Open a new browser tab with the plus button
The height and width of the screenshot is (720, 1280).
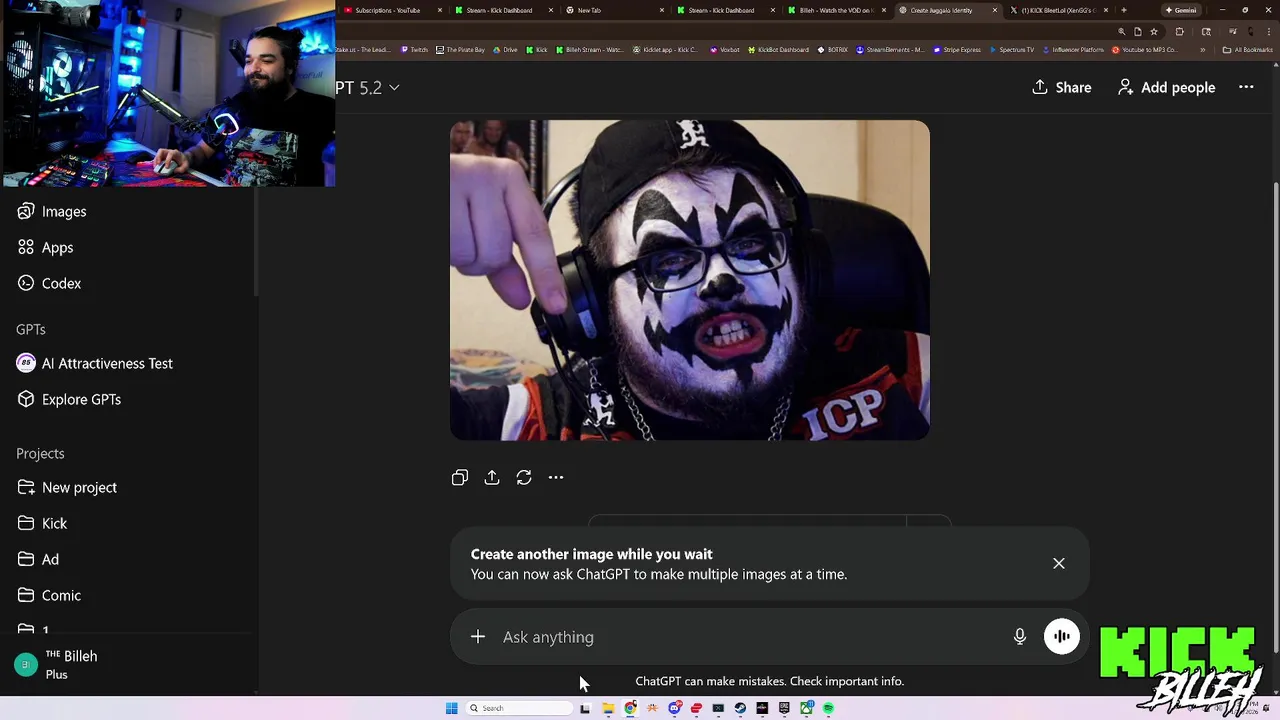[1124, 10]
